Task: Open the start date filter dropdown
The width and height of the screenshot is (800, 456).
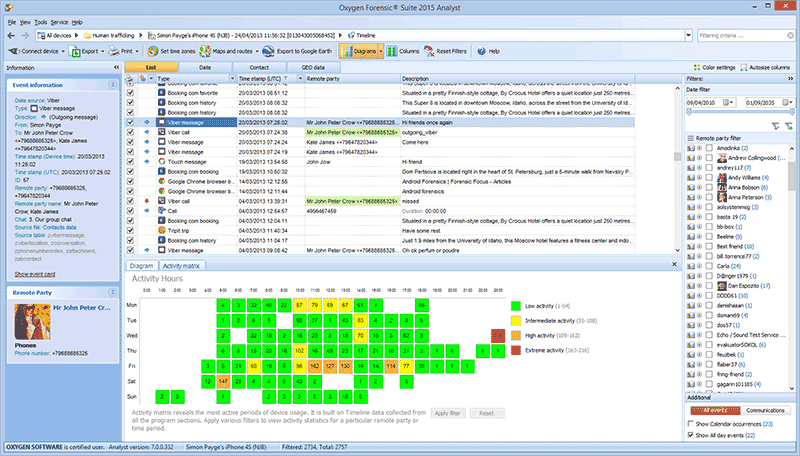Action: [729, 103]
